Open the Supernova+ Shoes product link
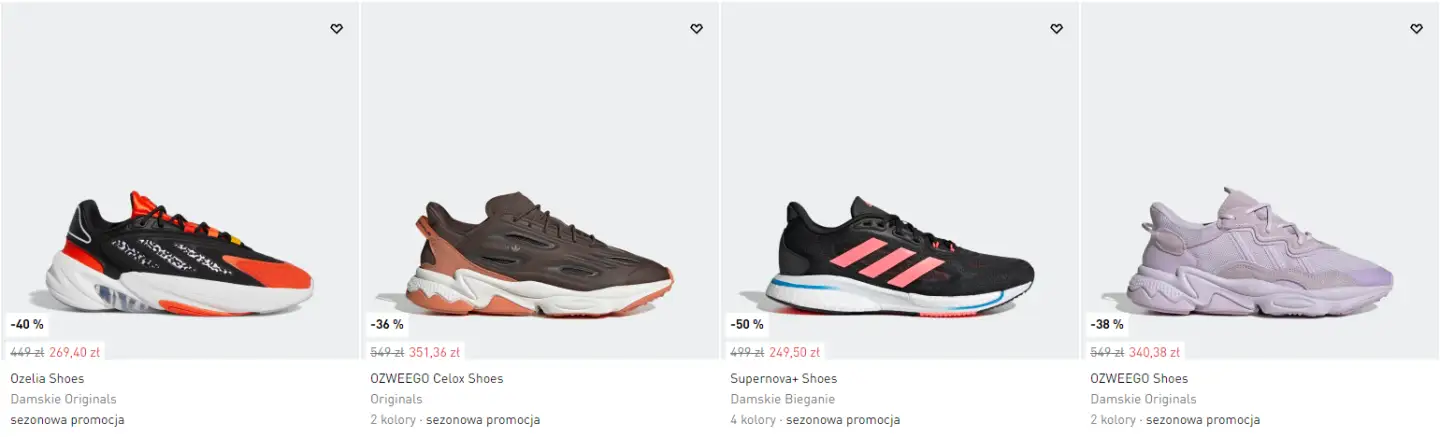This screenshot has width=1440, height=437. point(784,379)
